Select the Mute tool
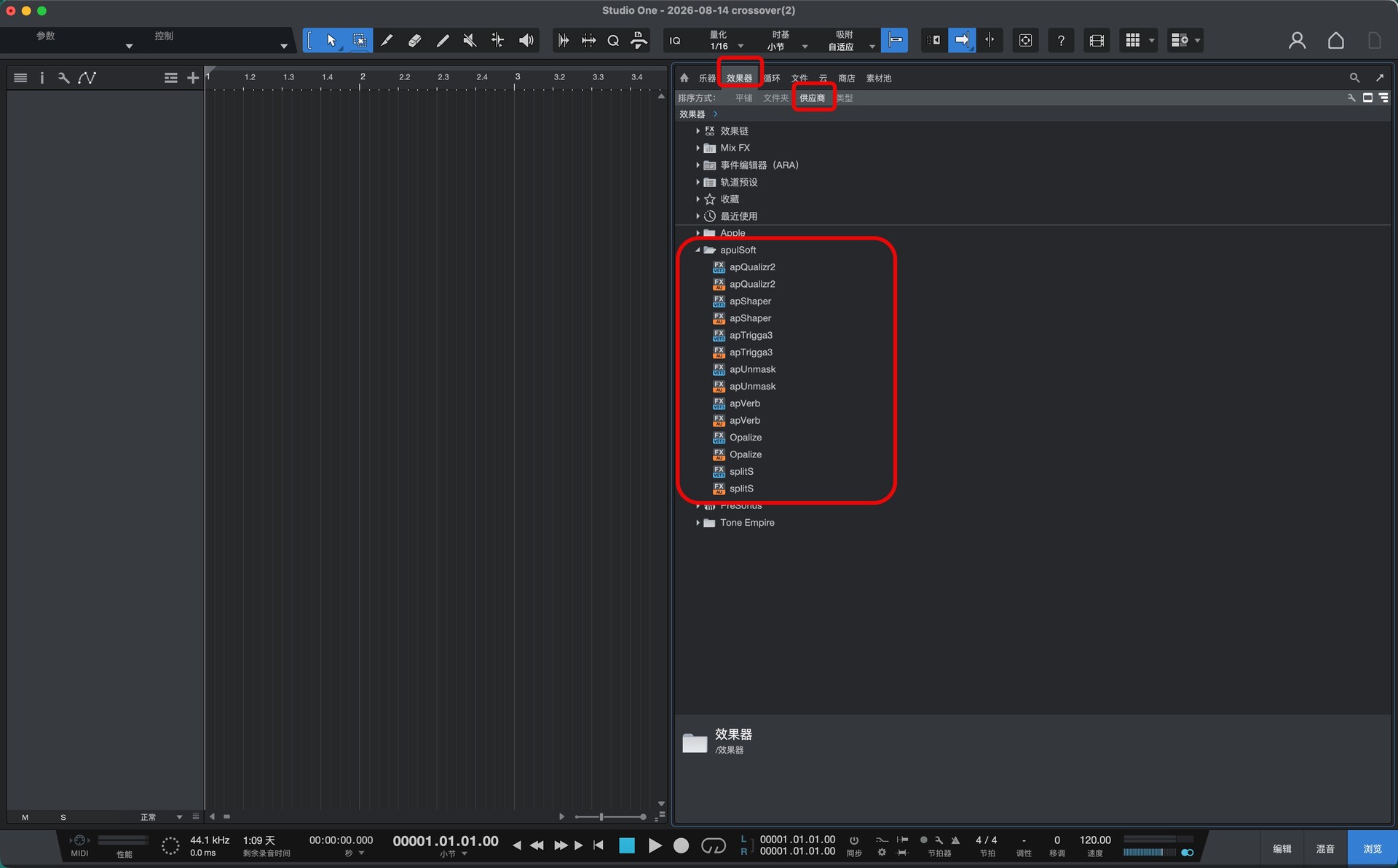Screen dimensions: 1398x868 (470, 41)
